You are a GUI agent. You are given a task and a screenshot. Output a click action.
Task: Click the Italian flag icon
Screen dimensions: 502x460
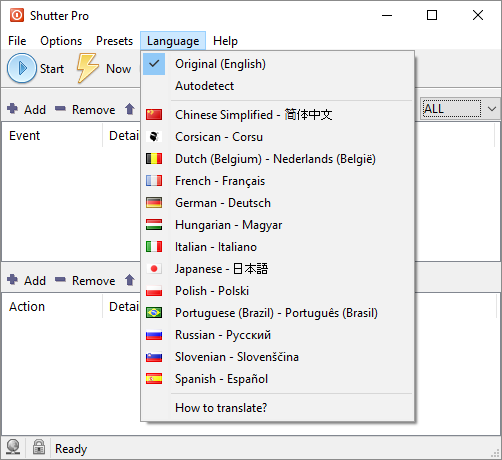click(x=154, y=247)
